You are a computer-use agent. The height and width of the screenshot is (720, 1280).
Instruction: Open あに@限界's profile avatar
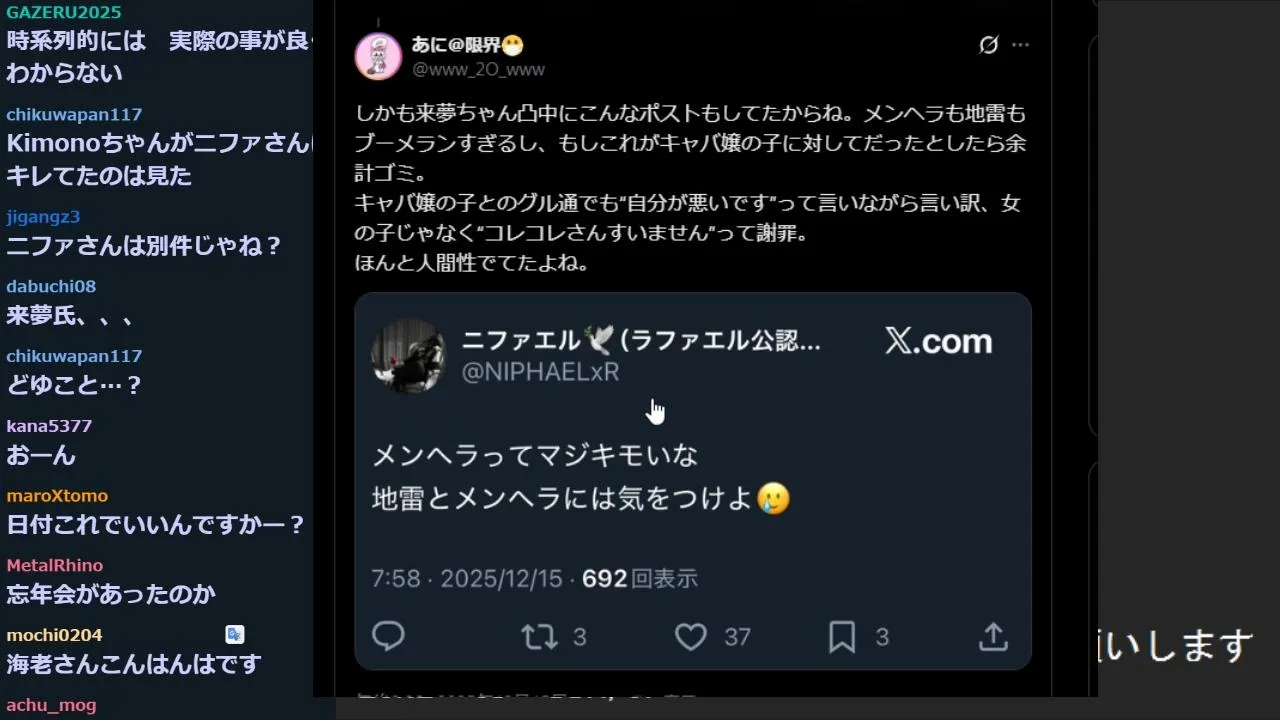click(x=378, y=55)
